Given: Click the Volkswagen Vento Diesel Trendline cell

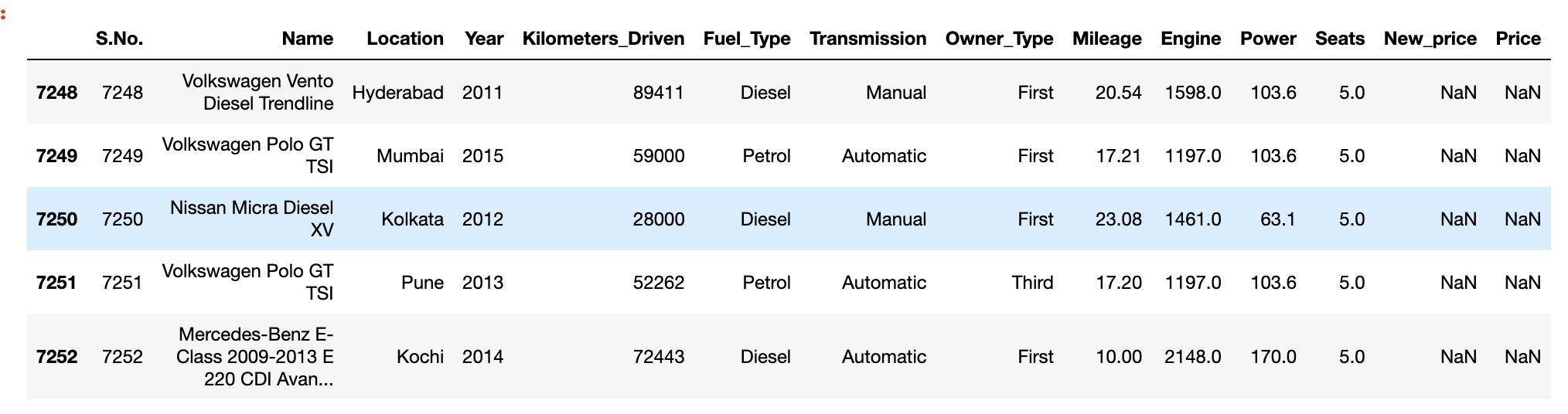Looking at the screenshot, I should tap(257, 93).
